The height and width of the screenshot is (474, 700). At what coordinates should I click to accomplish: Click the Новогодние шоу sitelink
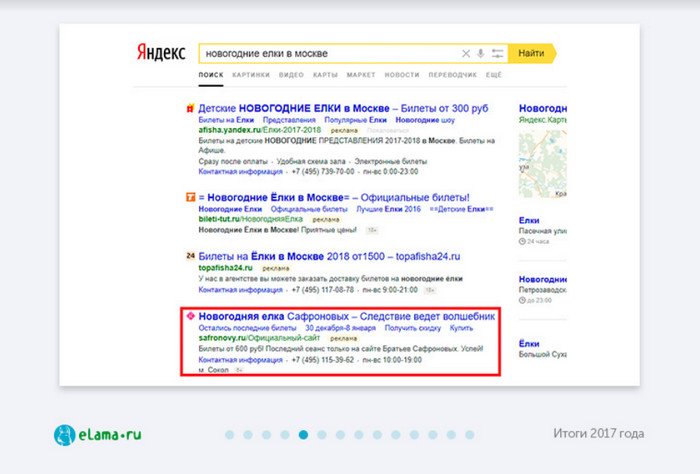(x=425, y=120)
